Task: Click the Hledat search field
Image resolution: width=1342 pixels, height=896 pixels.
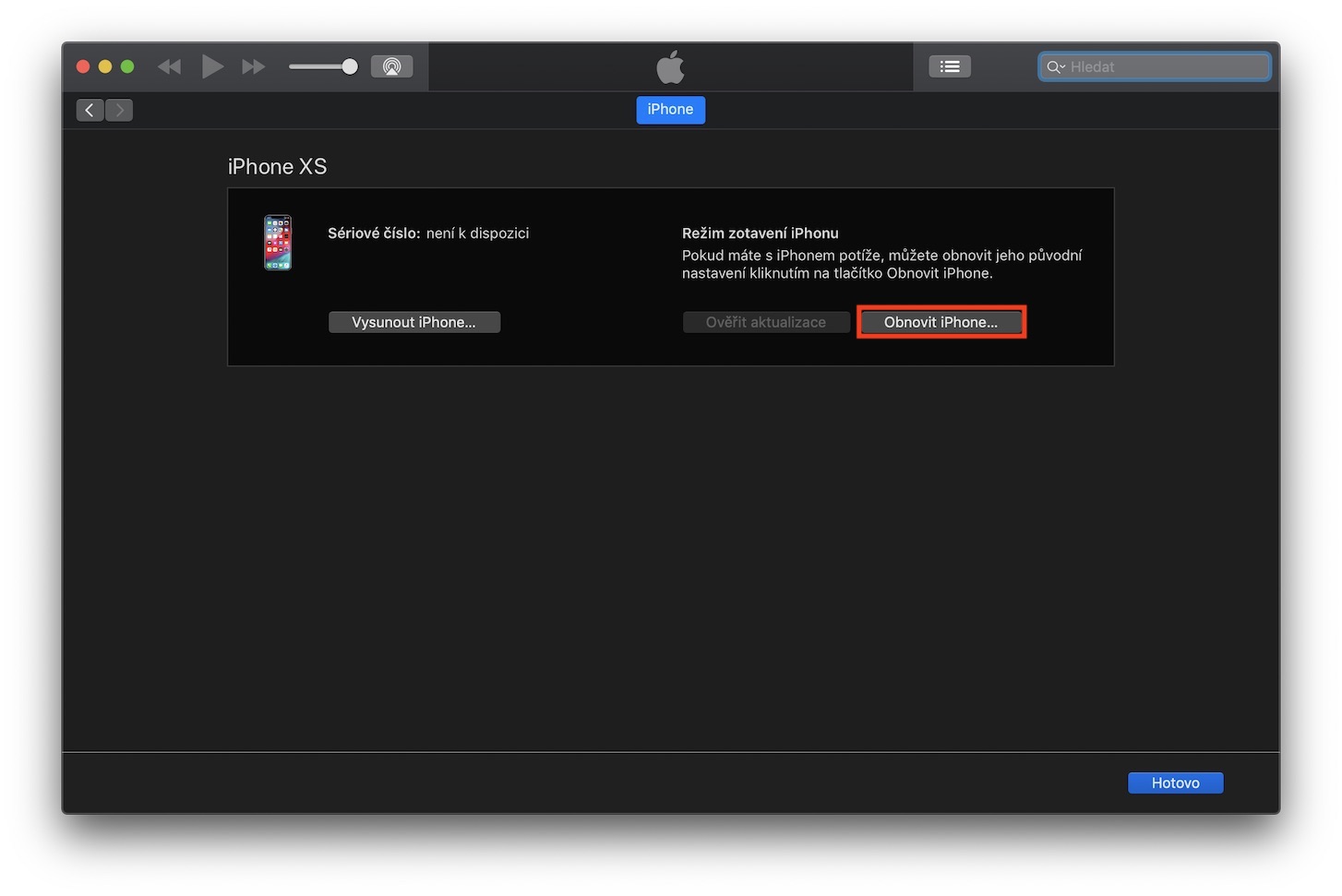Action: click(x=1155, y=66)
